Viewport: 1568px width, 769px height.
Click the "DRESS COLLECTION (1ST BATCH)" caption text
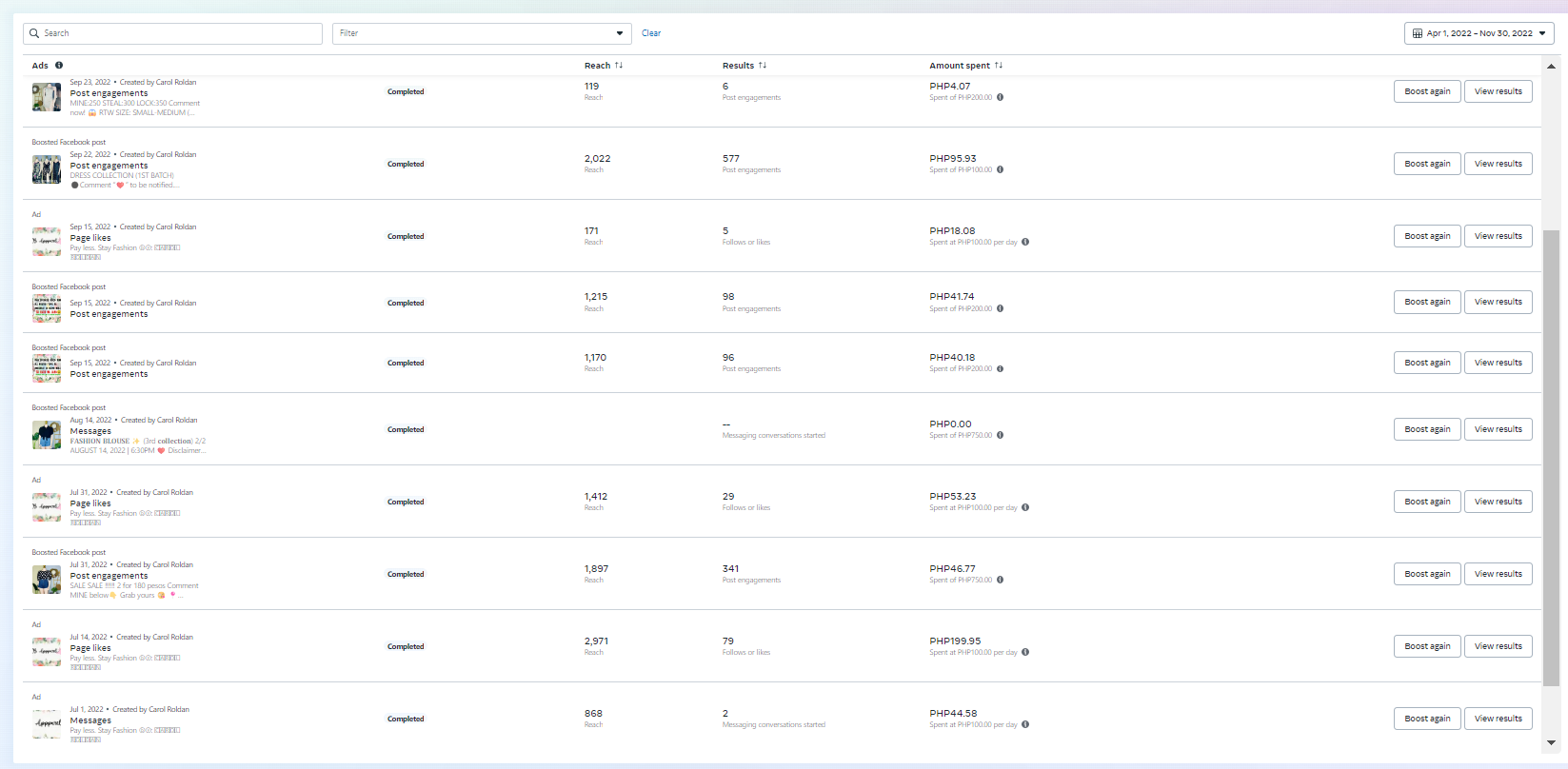click(x=122, y=175)
